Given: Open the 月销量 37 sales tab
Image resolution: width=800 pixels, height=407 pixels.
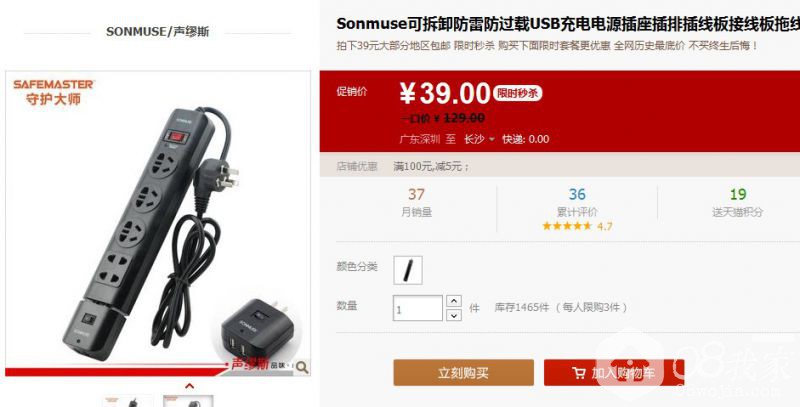Looking at the screenshot, I should pyautogui.click(x=416, y=202).
